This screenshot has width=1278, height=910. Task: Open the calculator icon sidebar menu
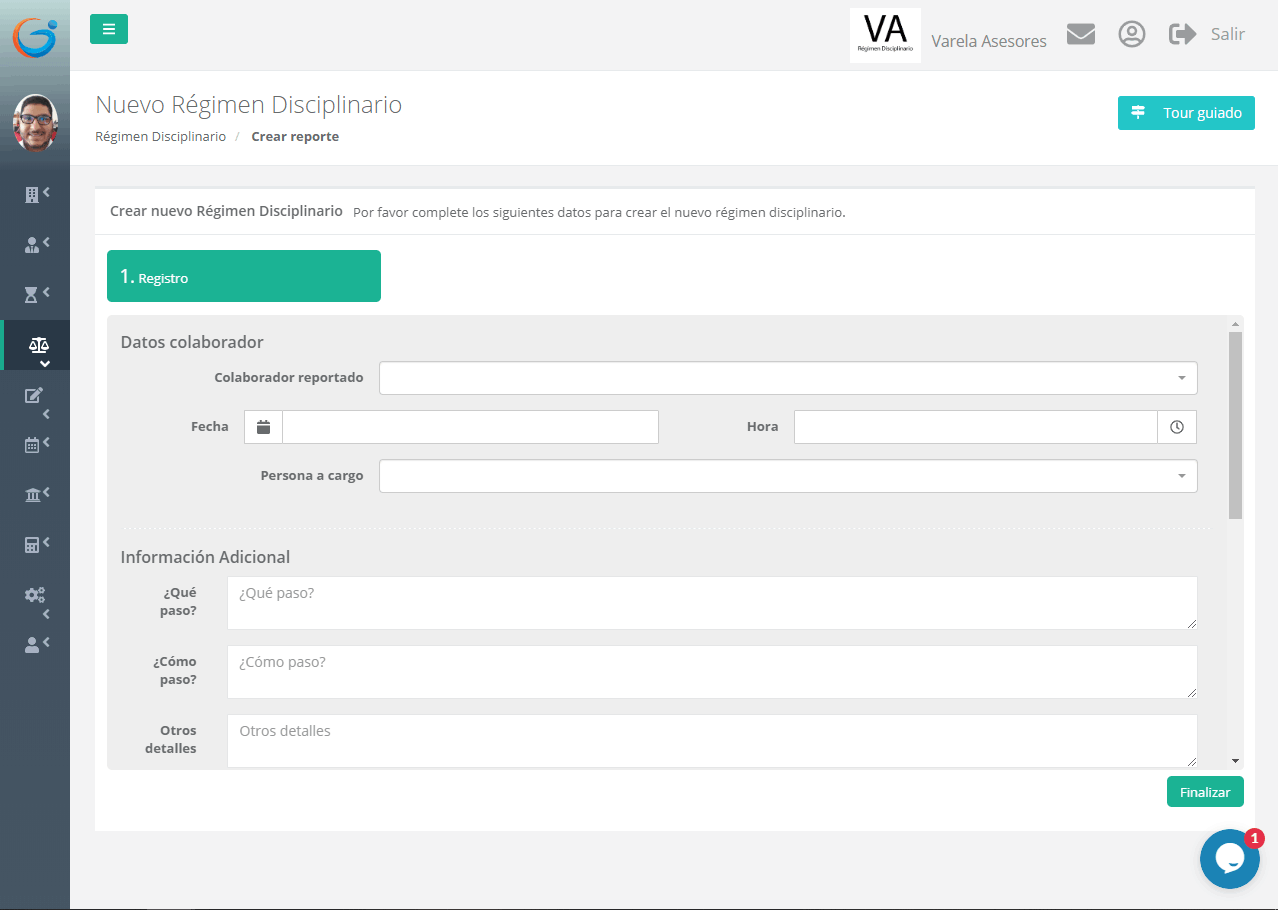(33, 545)
